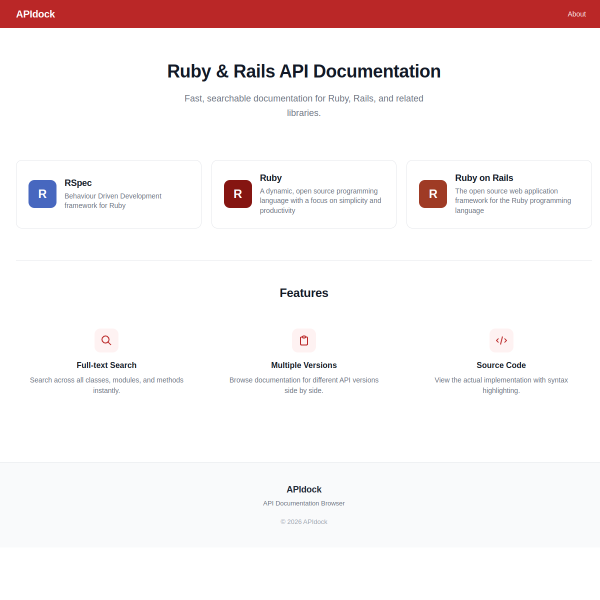Open the RSpec documentation title
This screenshot has height=600, width=600.
tap(78, 183)
